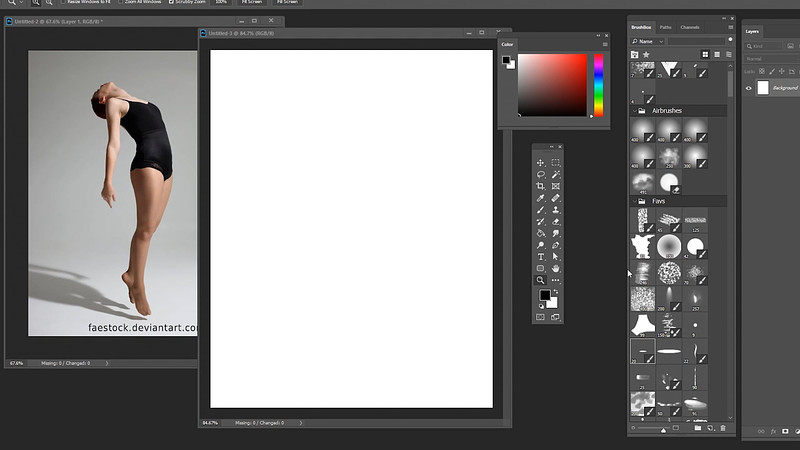Open the Normal blend mode dropdown
800x450 pixels.
point(770,59)
